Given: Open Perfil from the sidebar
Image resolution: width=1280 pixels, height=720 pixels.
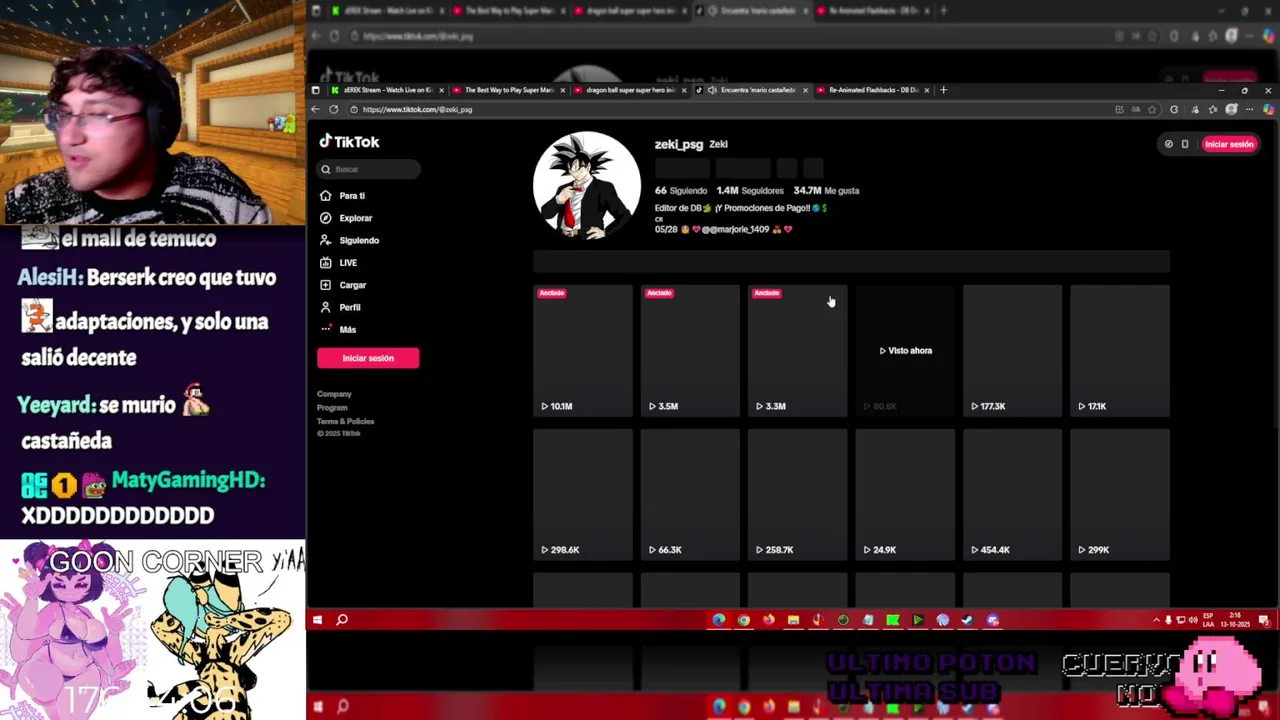Looking at the screenshot, I should pyautogui.click(x=349, y=307).
